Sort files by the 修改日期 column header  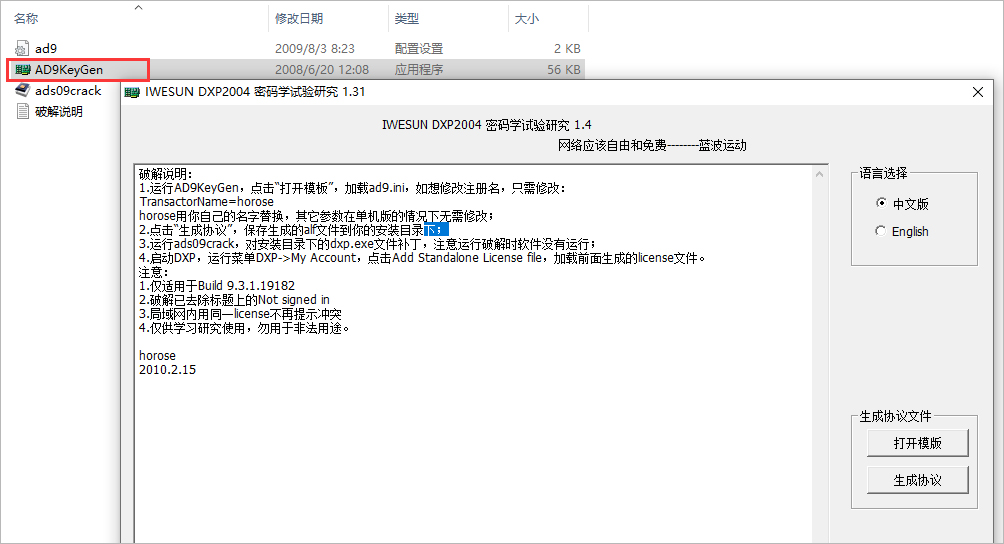(x=299, y=19)
